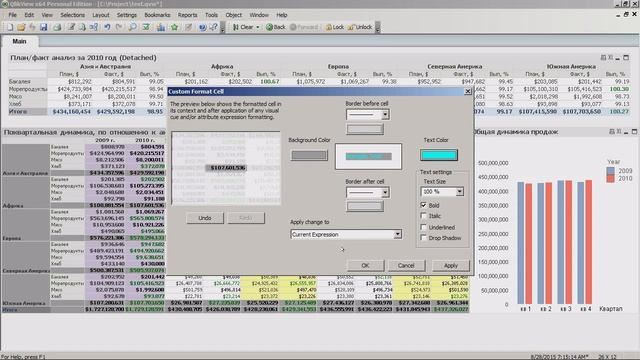
Task: Go Back using the green arrow toolbar button
Action: point(276,27)
